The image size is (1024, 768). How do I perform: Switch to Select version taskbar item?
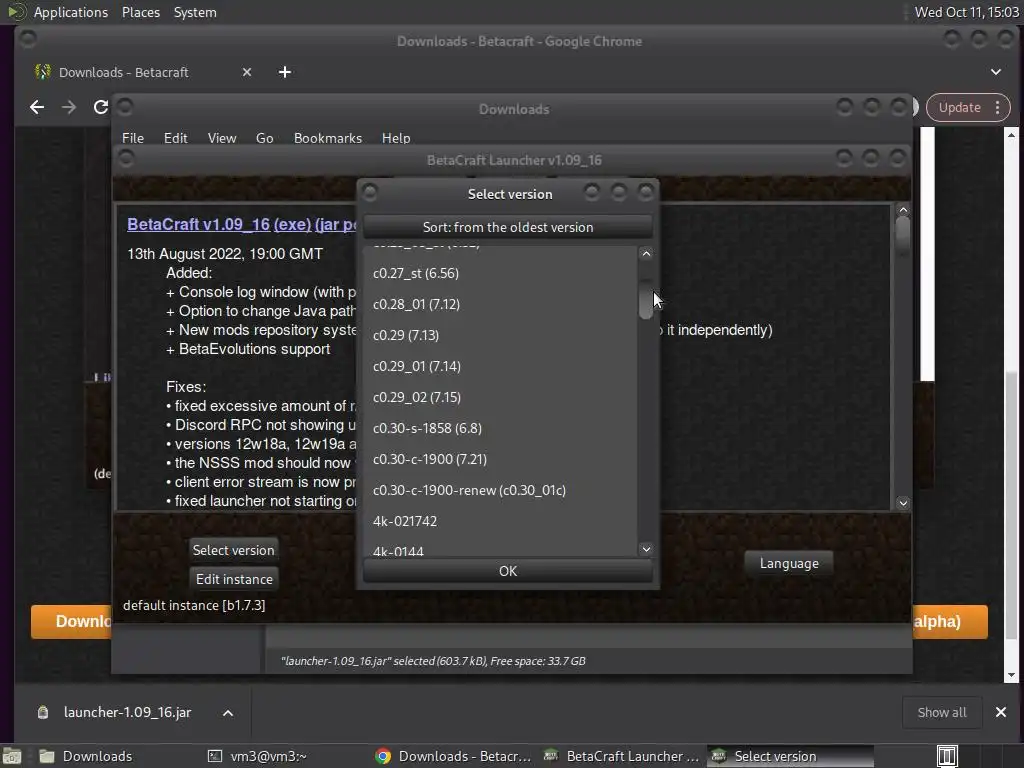point(790,756)
